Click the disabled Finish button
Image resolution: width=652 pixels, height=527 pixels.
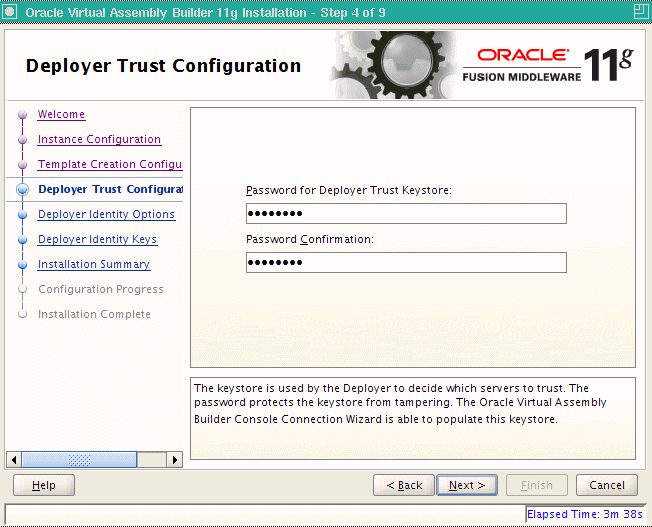click(536, 485)
